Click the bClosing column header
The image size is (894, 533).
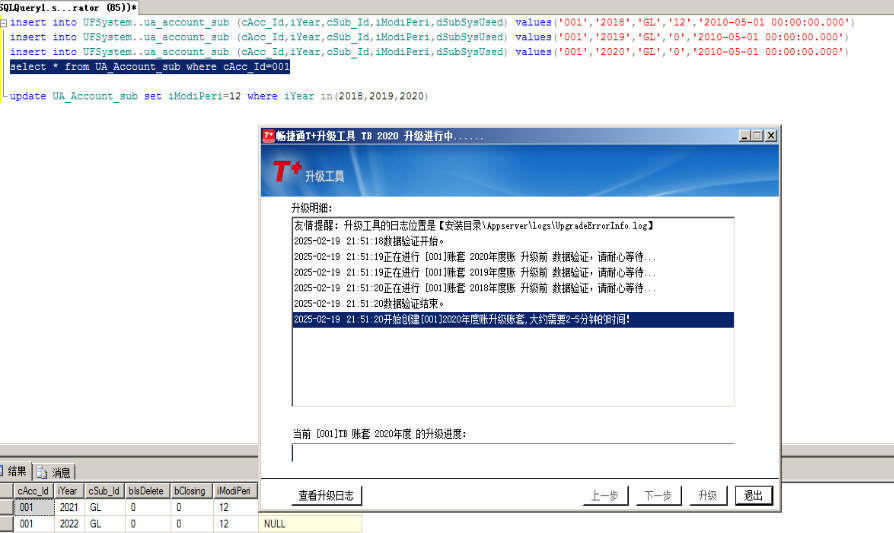pos(191,491)
